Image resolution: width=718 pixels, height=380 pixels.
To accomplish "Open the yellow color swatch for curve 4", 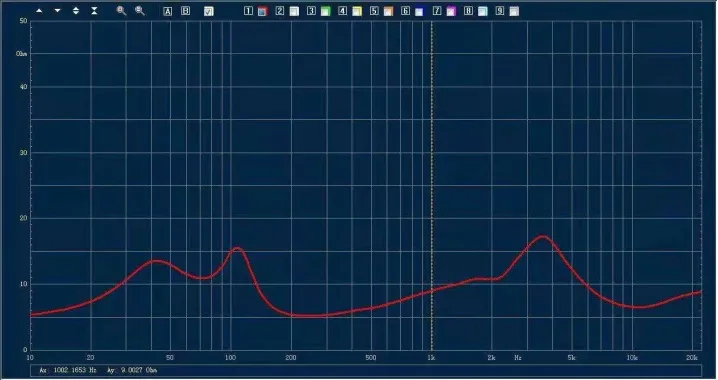I will point(357,11).
